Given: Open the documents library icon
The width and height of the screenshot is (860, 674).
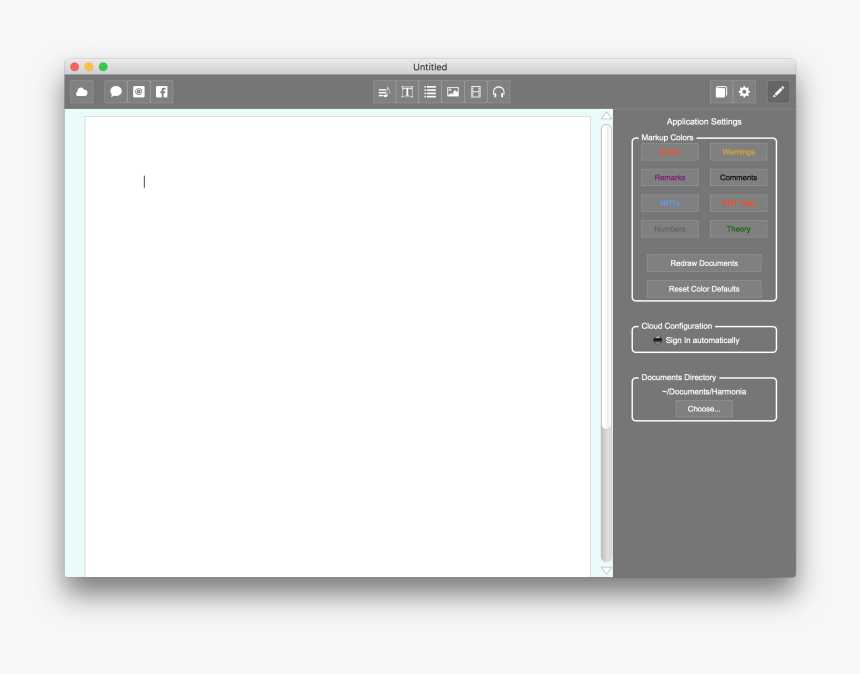Looking at the screenshot, I should [x=721, y=92].
